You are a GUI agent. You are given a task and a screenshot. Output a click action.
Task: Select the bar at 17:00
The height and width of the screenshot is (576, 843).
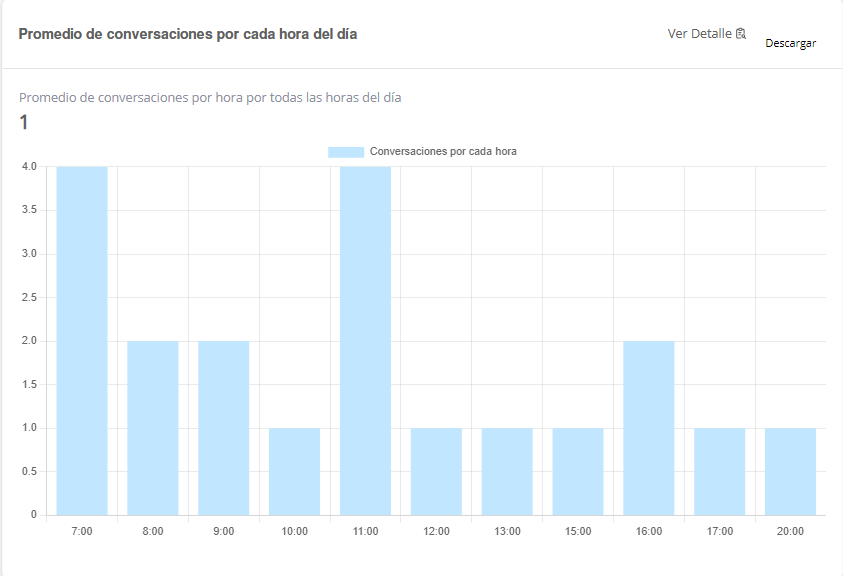click(x=720, y=471)
